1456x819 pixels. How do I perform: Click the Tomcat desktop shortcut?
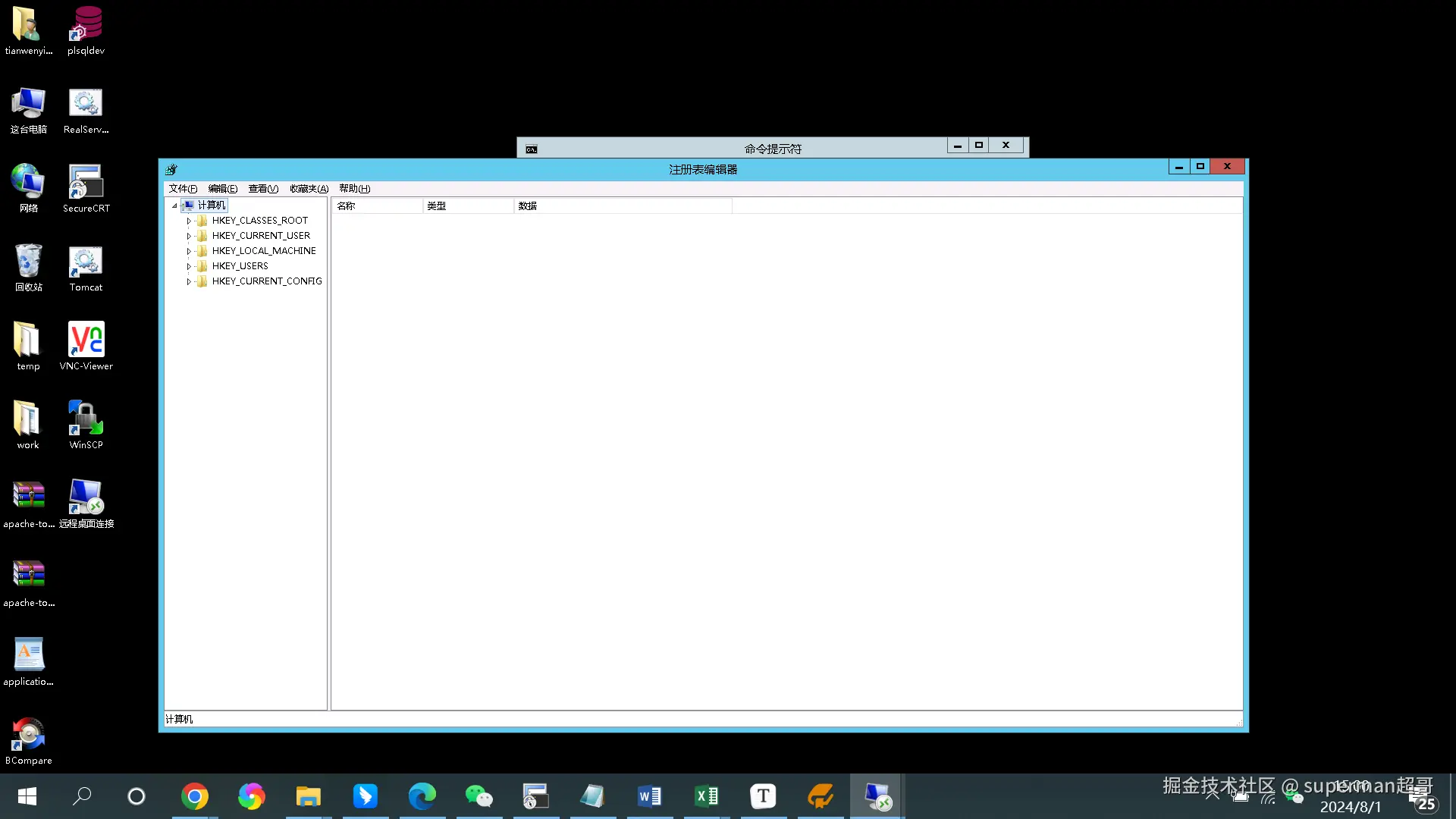(86, 263)
